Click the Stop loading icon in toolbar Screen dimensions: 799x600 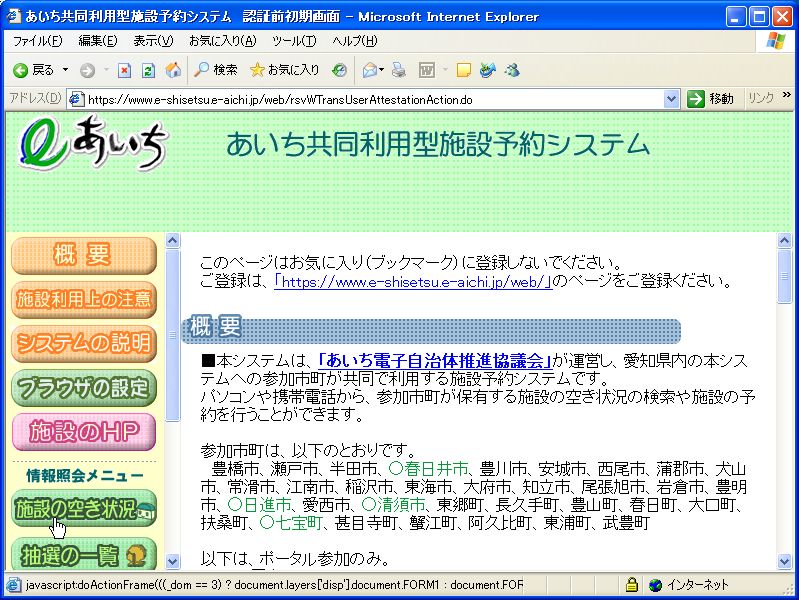pos(124,70)
